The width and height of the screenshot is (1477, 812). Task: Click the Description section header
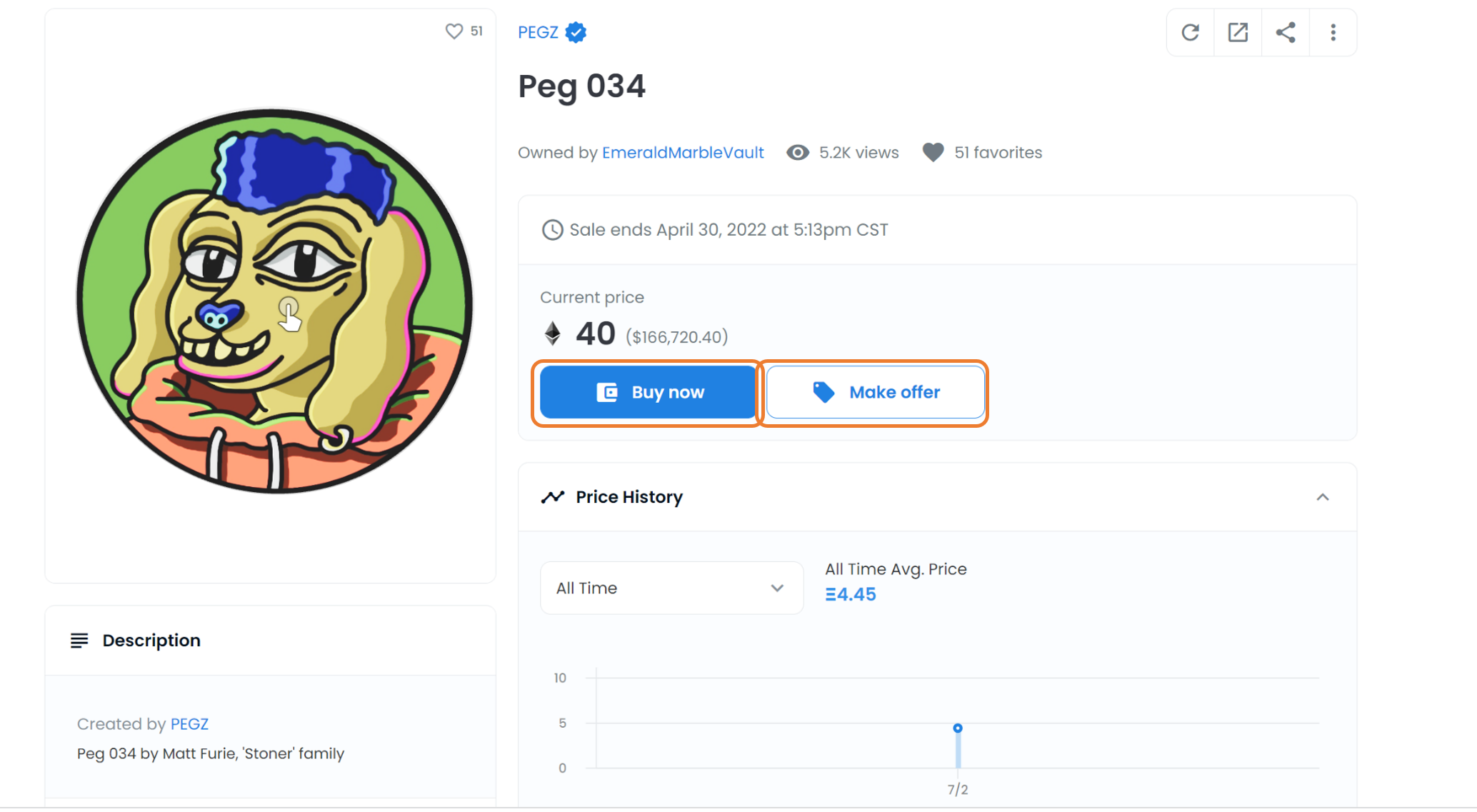tap(271, 641)
